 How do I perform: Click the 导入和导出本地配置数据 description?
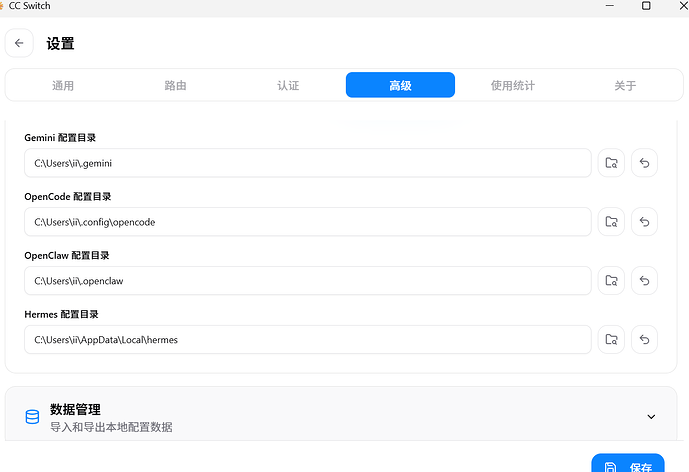[111, 427]
